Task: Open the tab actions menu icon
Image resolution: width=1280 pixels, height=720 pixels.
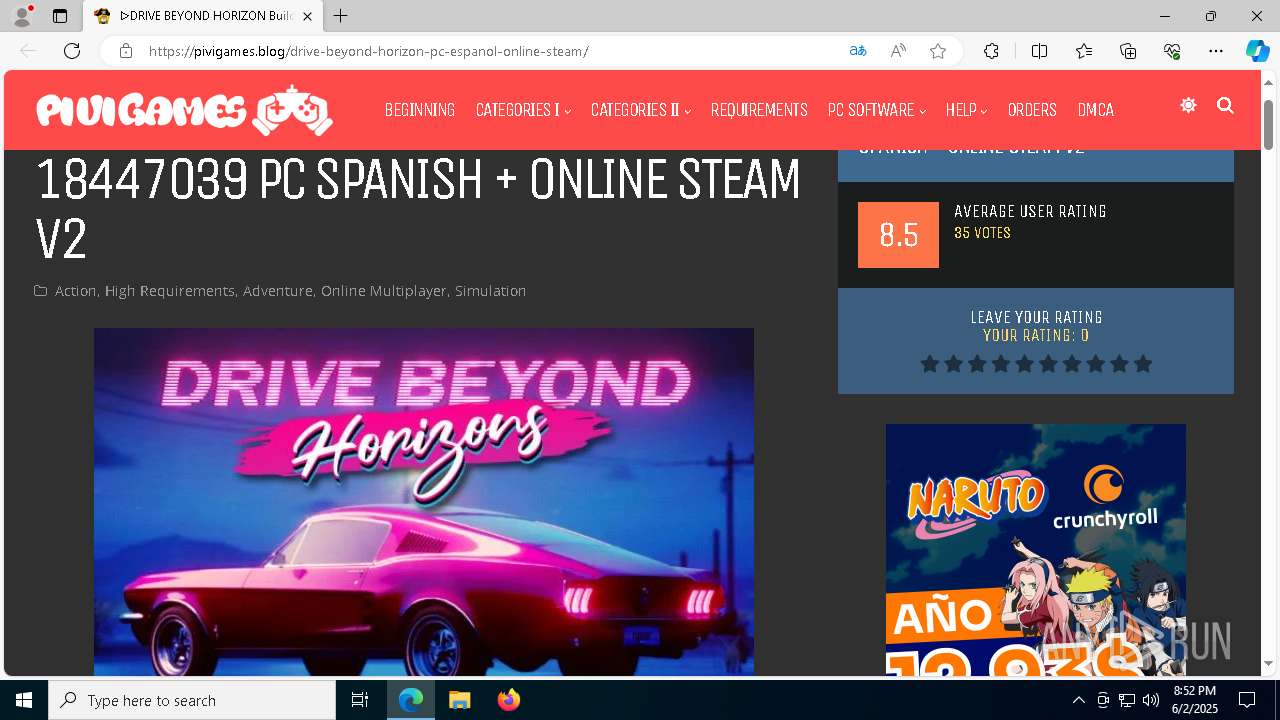Action: click(60, 16)
